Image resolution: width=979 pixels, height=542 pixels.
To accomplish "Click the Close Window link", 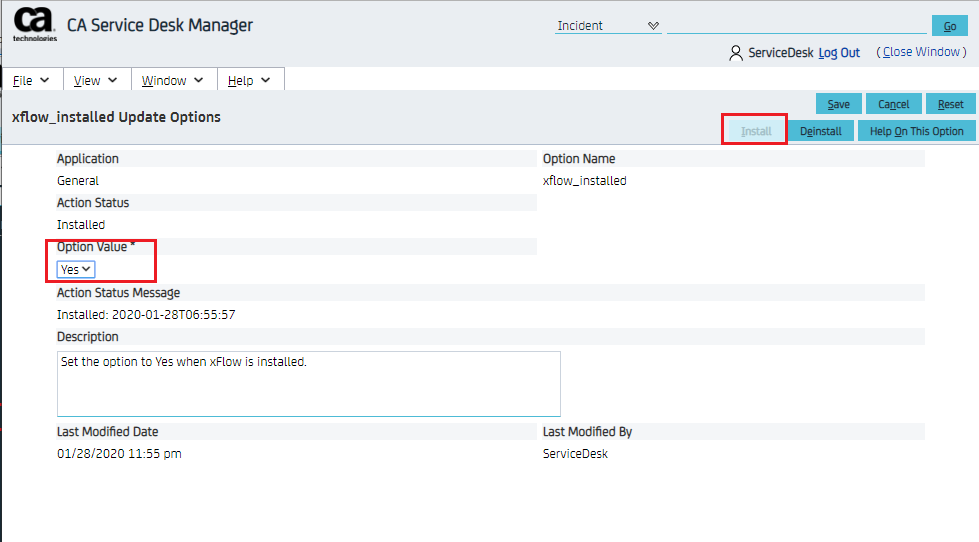I will (921, 52).
